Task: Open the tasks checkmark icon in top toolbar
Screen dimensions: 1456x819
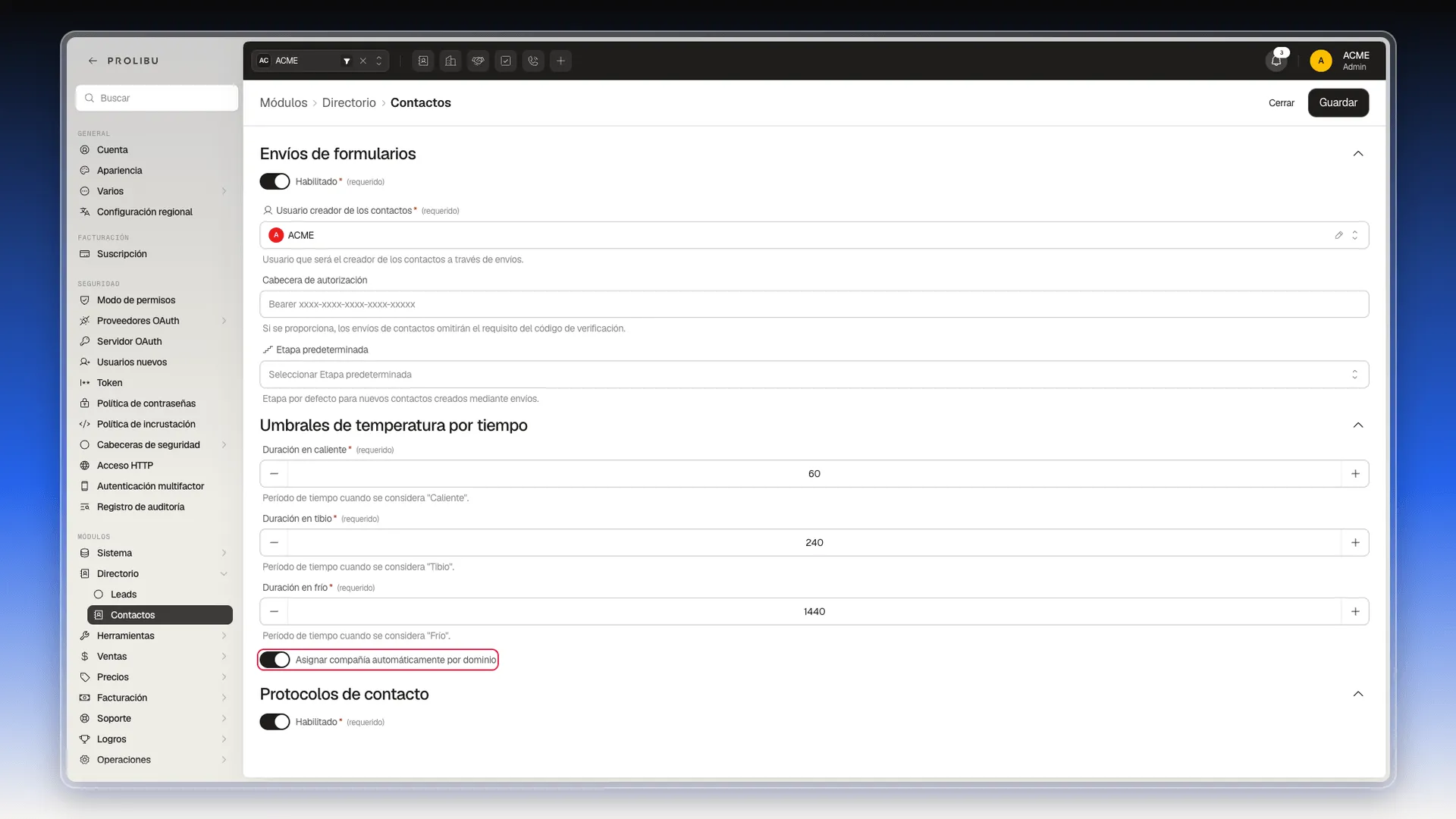Action: pos(506,61)
